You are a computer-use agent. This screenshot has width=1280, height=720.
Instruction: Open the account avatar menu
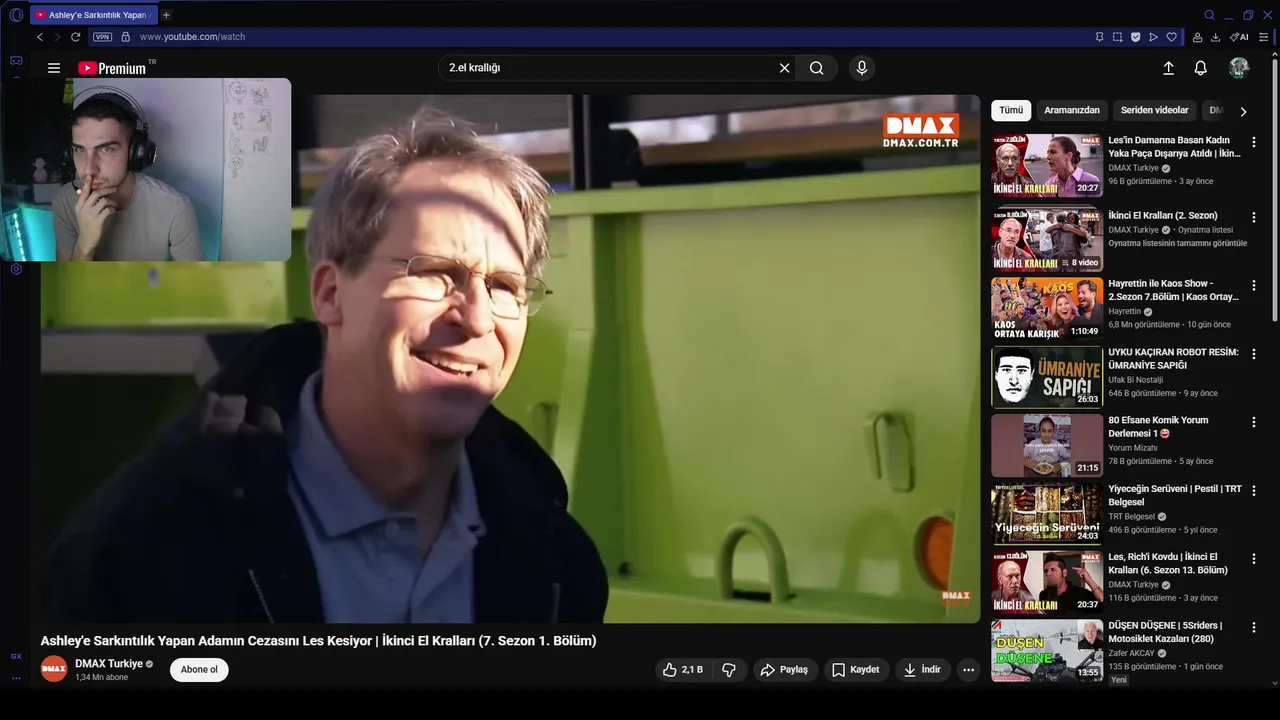pyautogui.click(x=1239, y=68)
